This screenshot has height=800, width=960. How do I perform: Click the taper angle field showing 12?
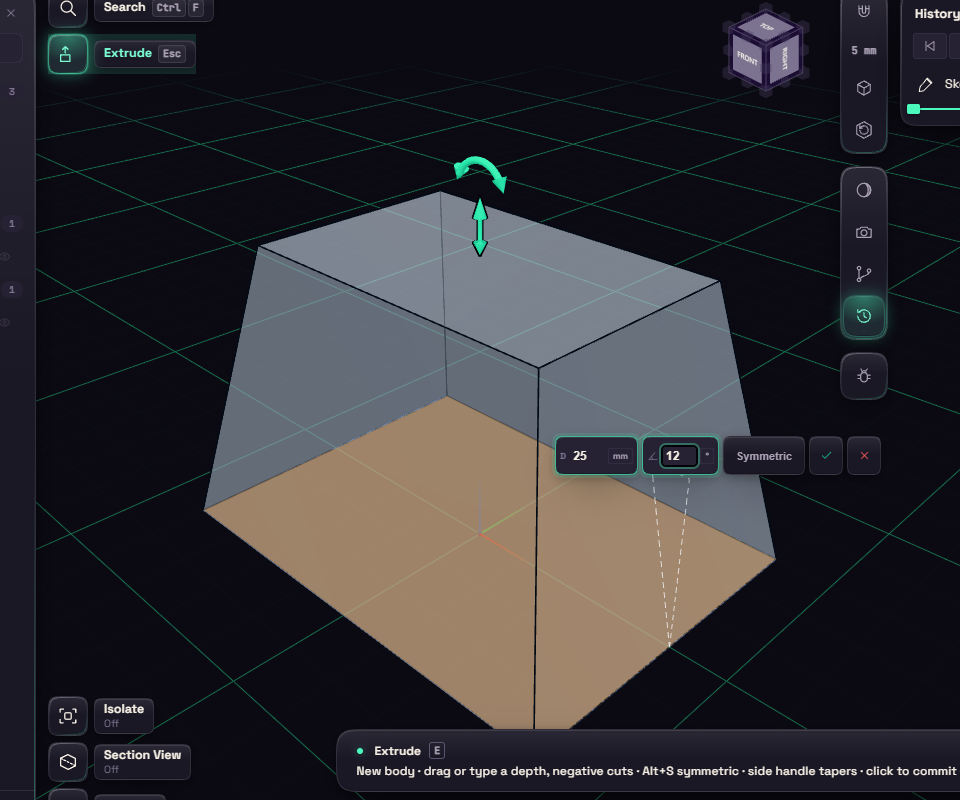[678, 456]
